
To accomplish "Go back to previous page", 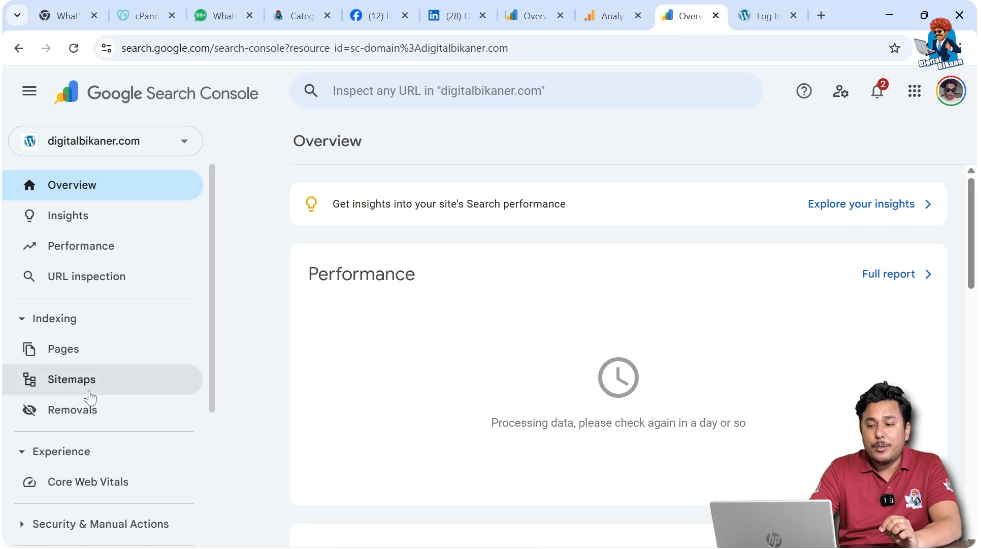I will (19, 48).
